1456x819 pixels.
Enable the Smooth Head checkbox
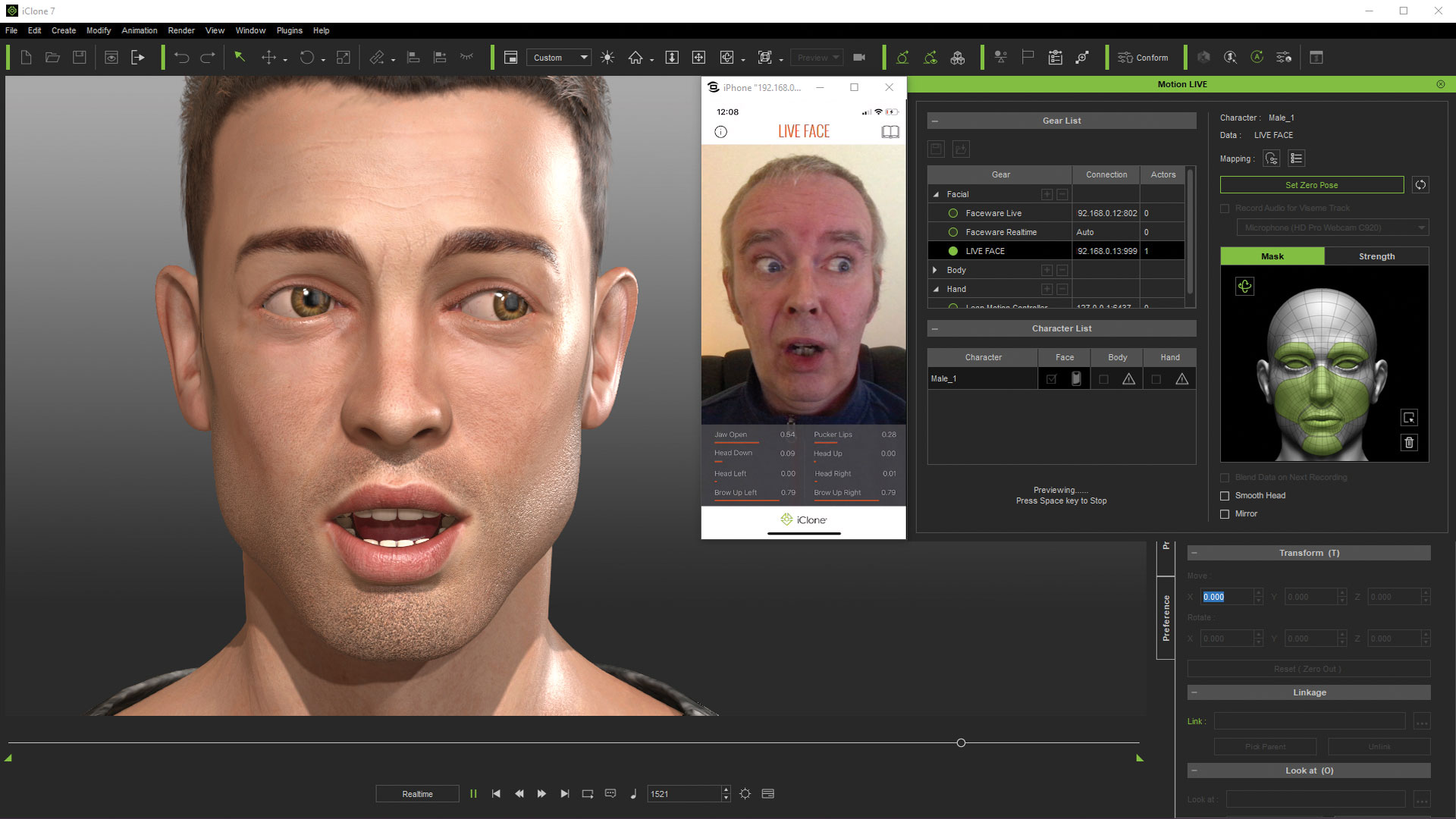pyautogui.click(x=1224, y=495)
